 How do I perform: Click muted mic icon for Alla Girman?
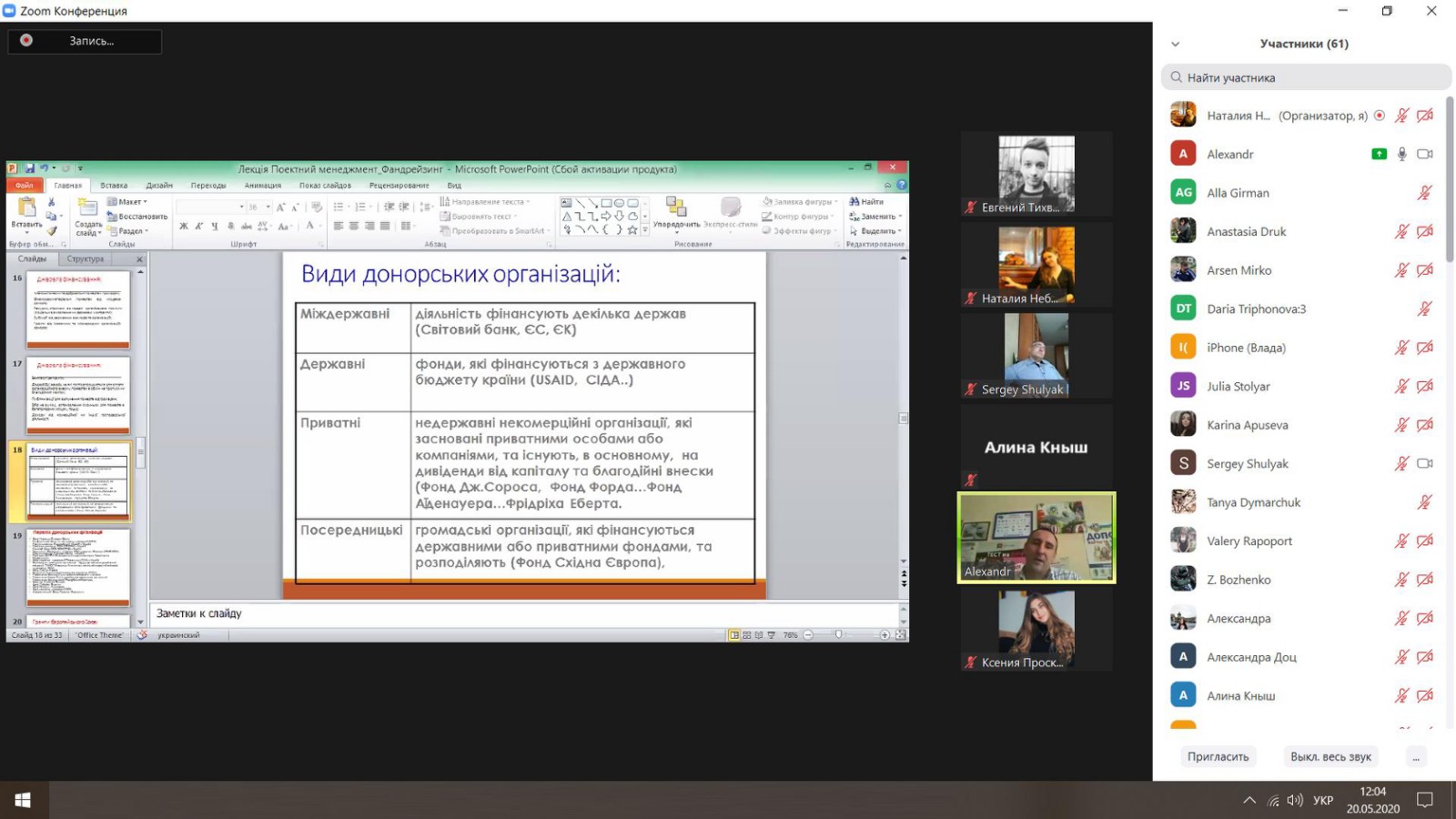[1425, 193]
